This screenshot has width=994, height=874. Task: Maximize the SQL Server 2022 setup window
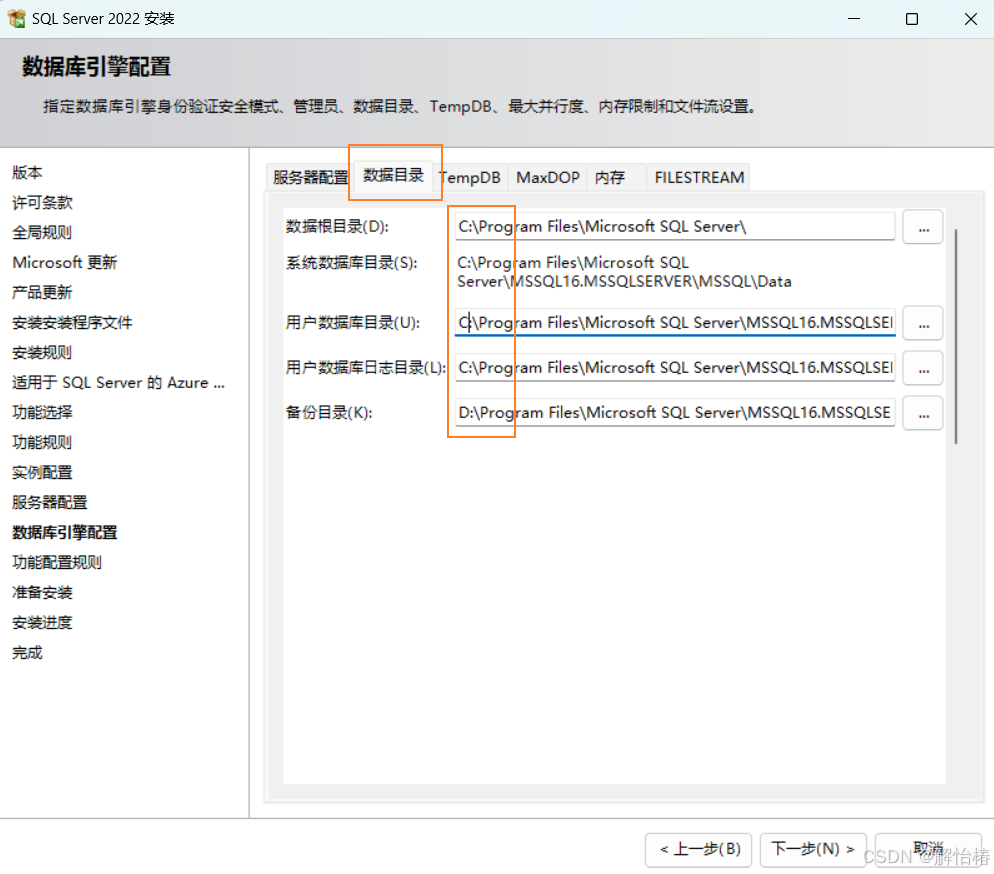point(912,19)
